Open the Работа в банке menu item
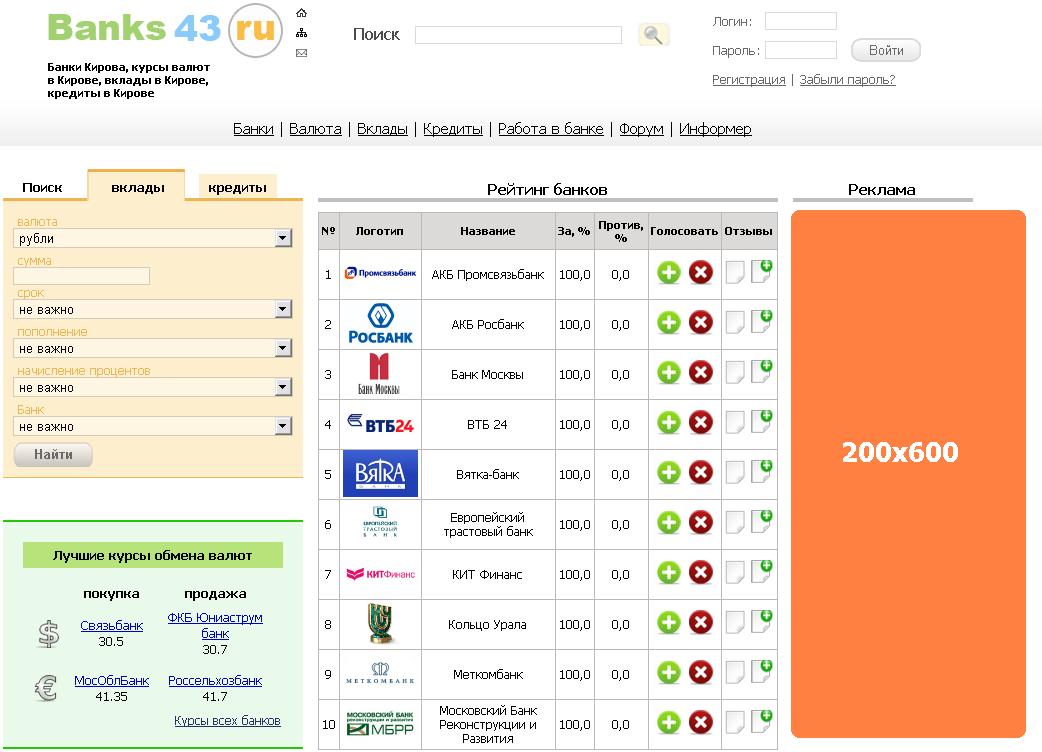The height and width of the screenshot is (752, 1042). click(551, 129)
